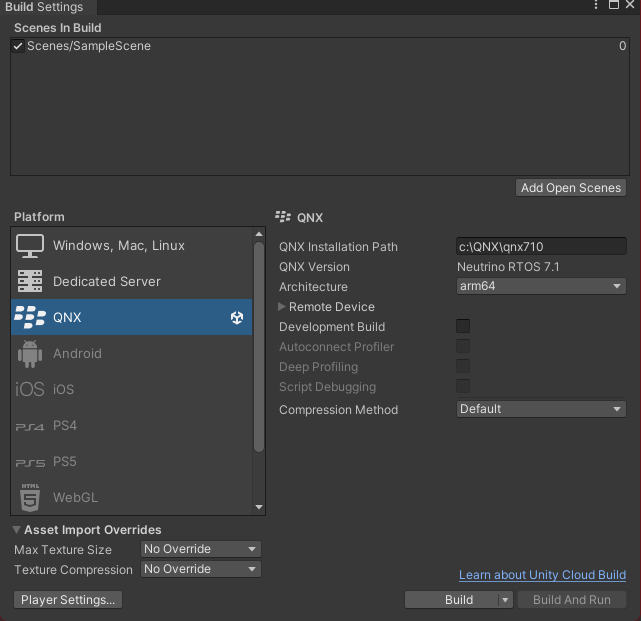Open Player Settings
641x621 pixels.
pyautogui.click(x=68, y=600)
